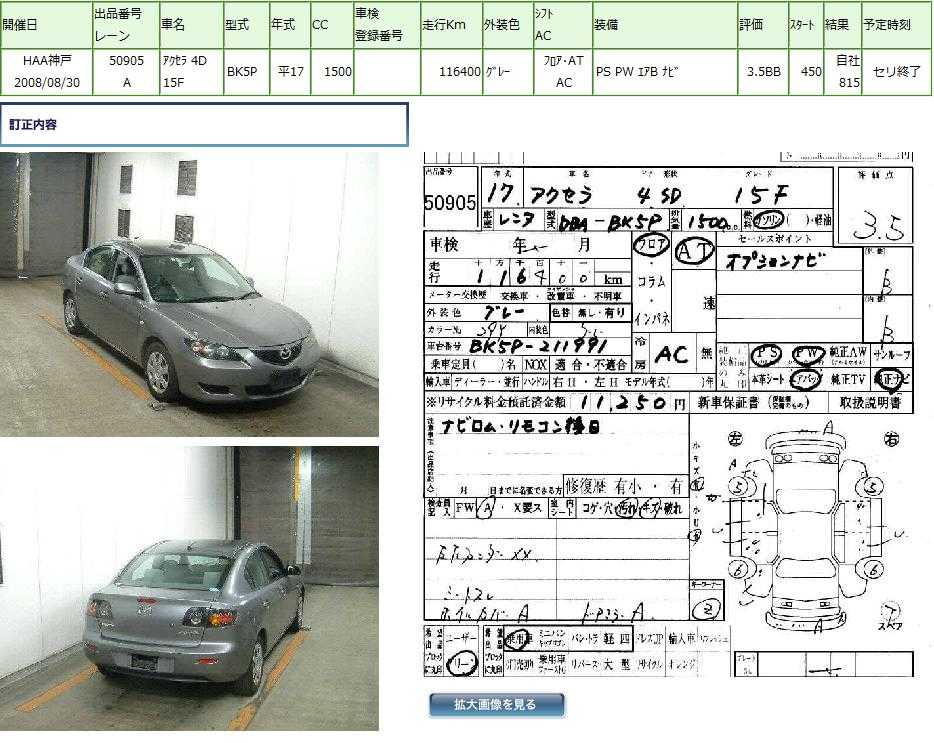Click the 型式 column header
Image resolution: width=934 pixels, height=743 pixels.
coord(247,24)
